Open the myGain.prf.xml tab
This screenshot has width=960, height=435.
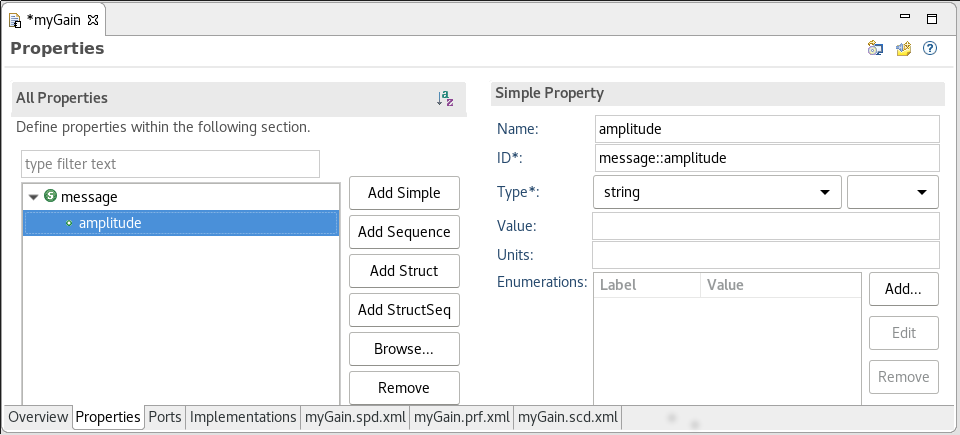[x=461, y=417]
